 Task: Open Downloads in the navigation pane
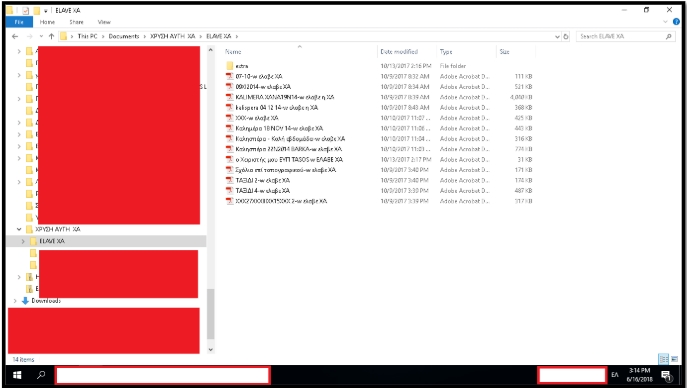click(x=46, y=301)
